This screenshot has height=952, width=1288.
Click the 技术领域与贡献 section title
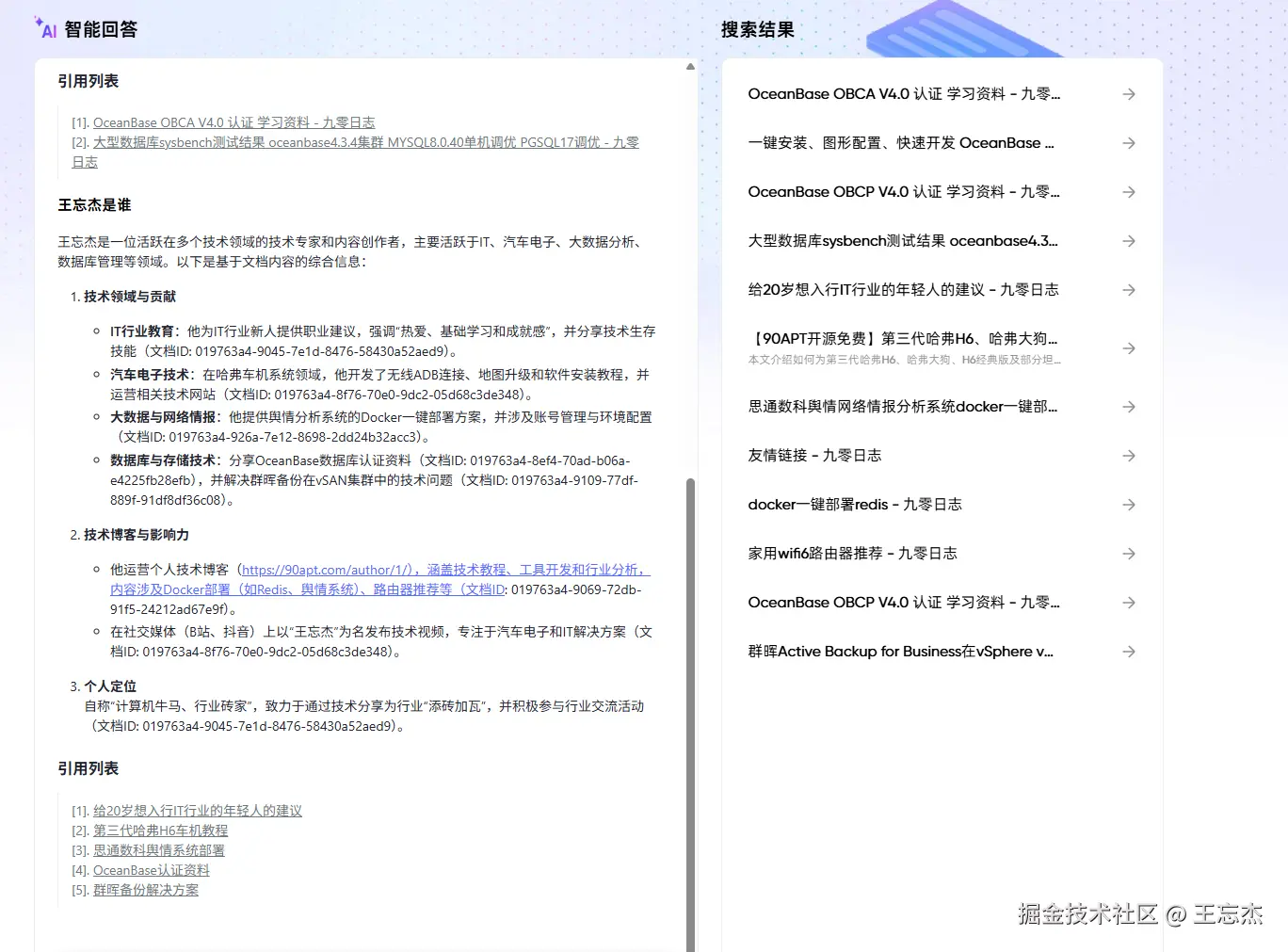130,297
